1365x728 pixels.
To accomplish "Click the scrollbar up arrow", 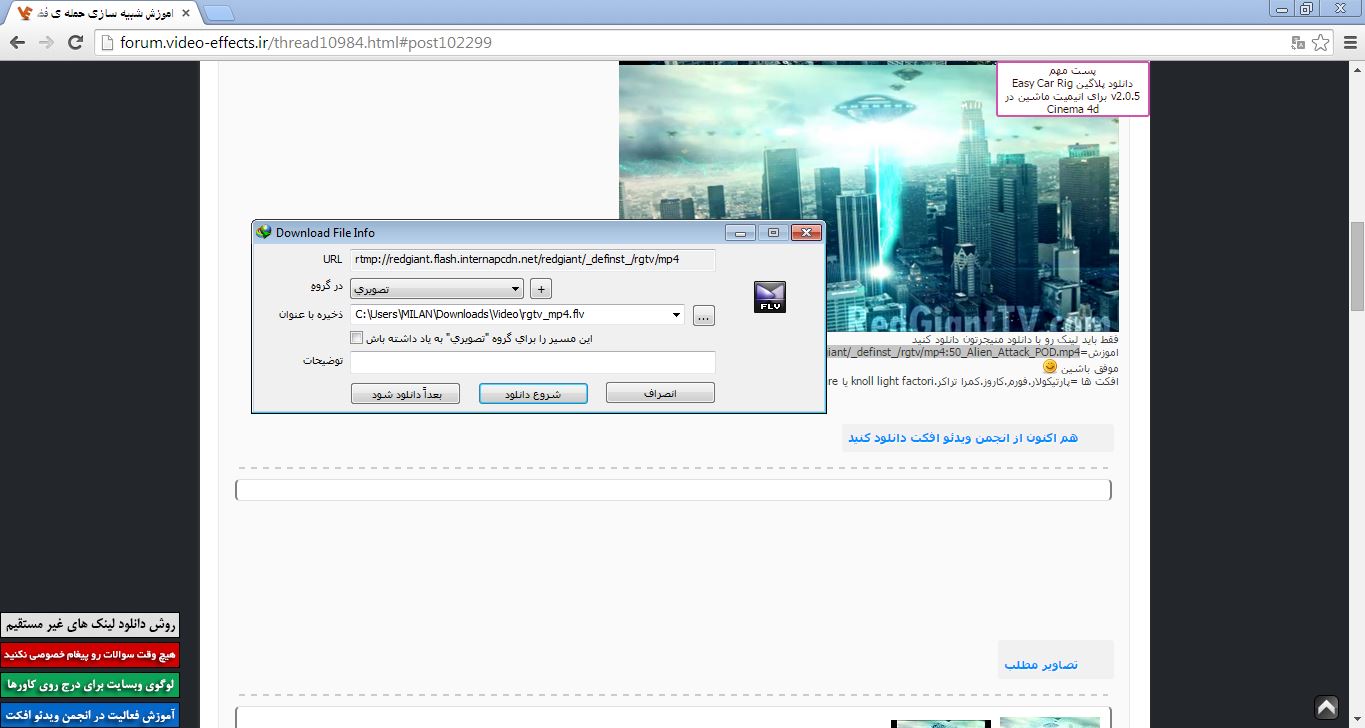I will pos(1357,69).
